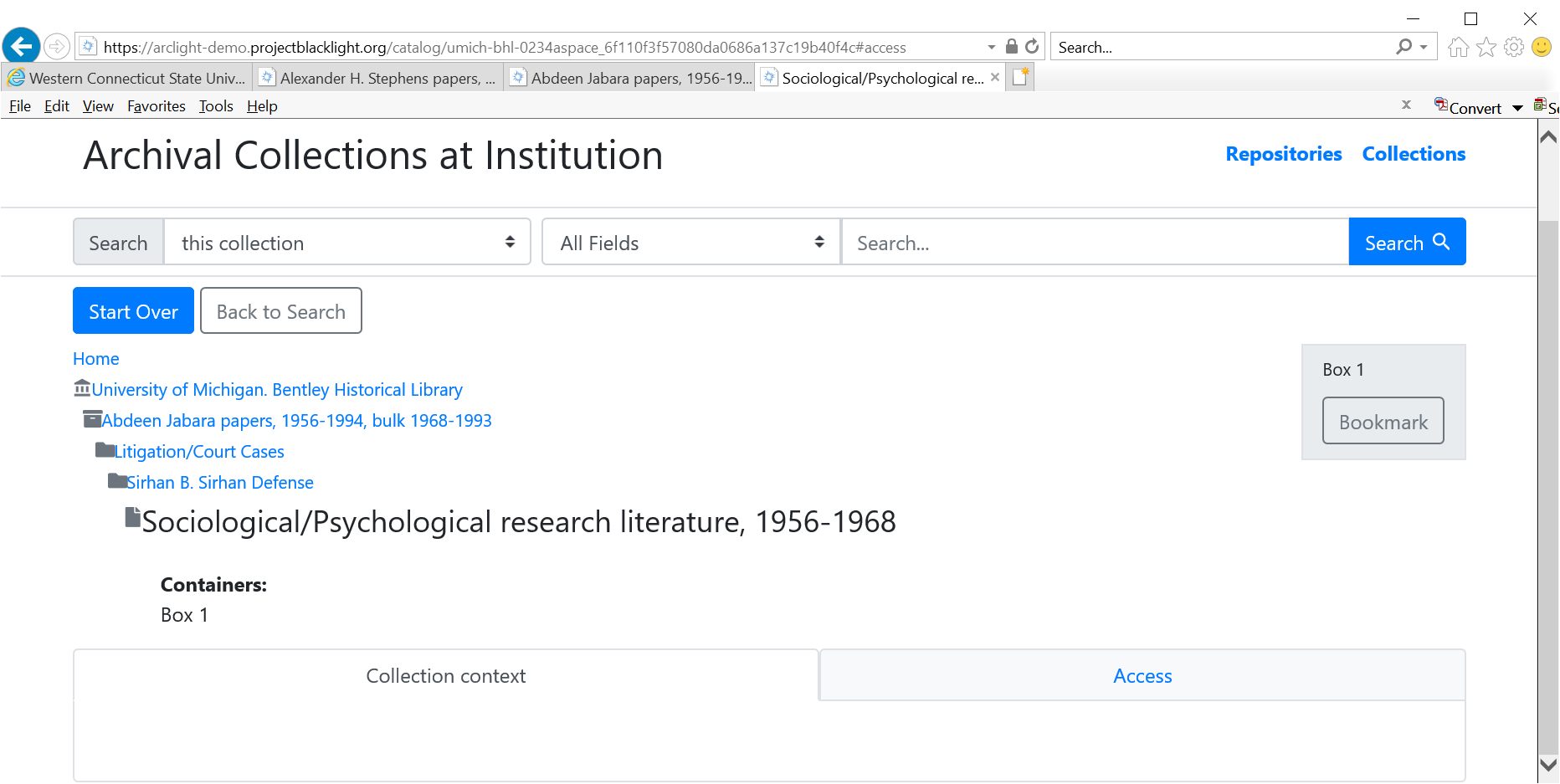The width and height of the screenshot is (1560, 784).
Task: Expand the Convert dropdown arrow
Action: (x=1516, y=107)
